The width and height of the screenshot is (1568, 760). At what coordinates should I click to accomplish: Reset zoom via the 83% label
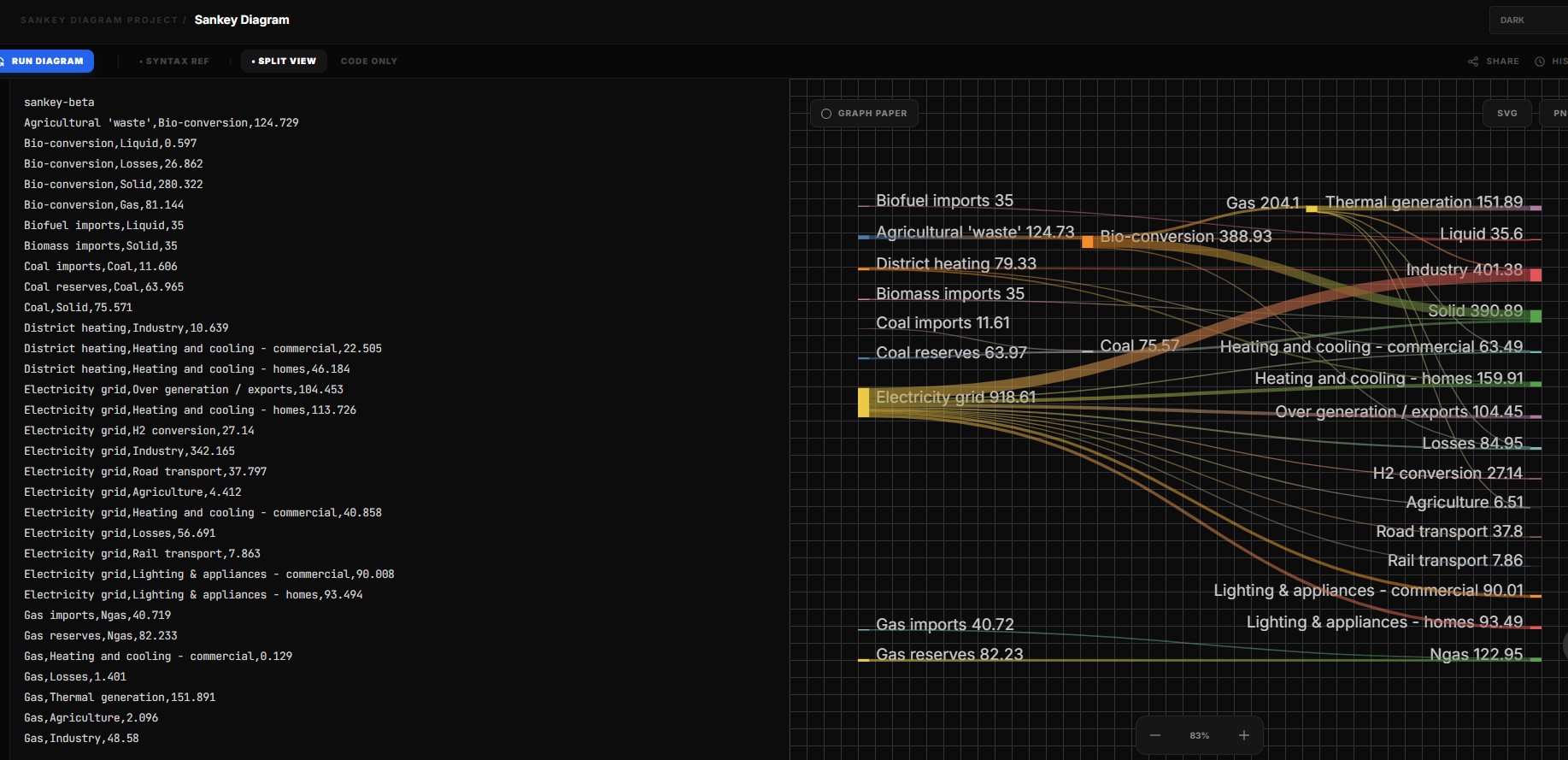1199,736
